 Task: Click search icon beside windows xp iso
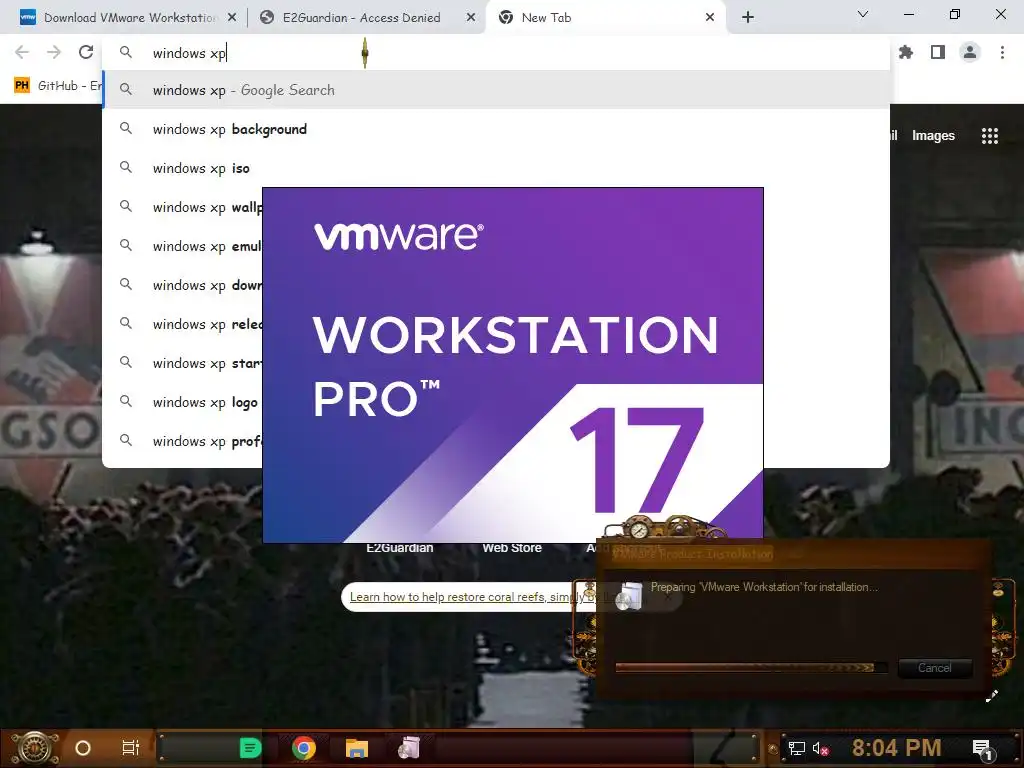(126, 168)
